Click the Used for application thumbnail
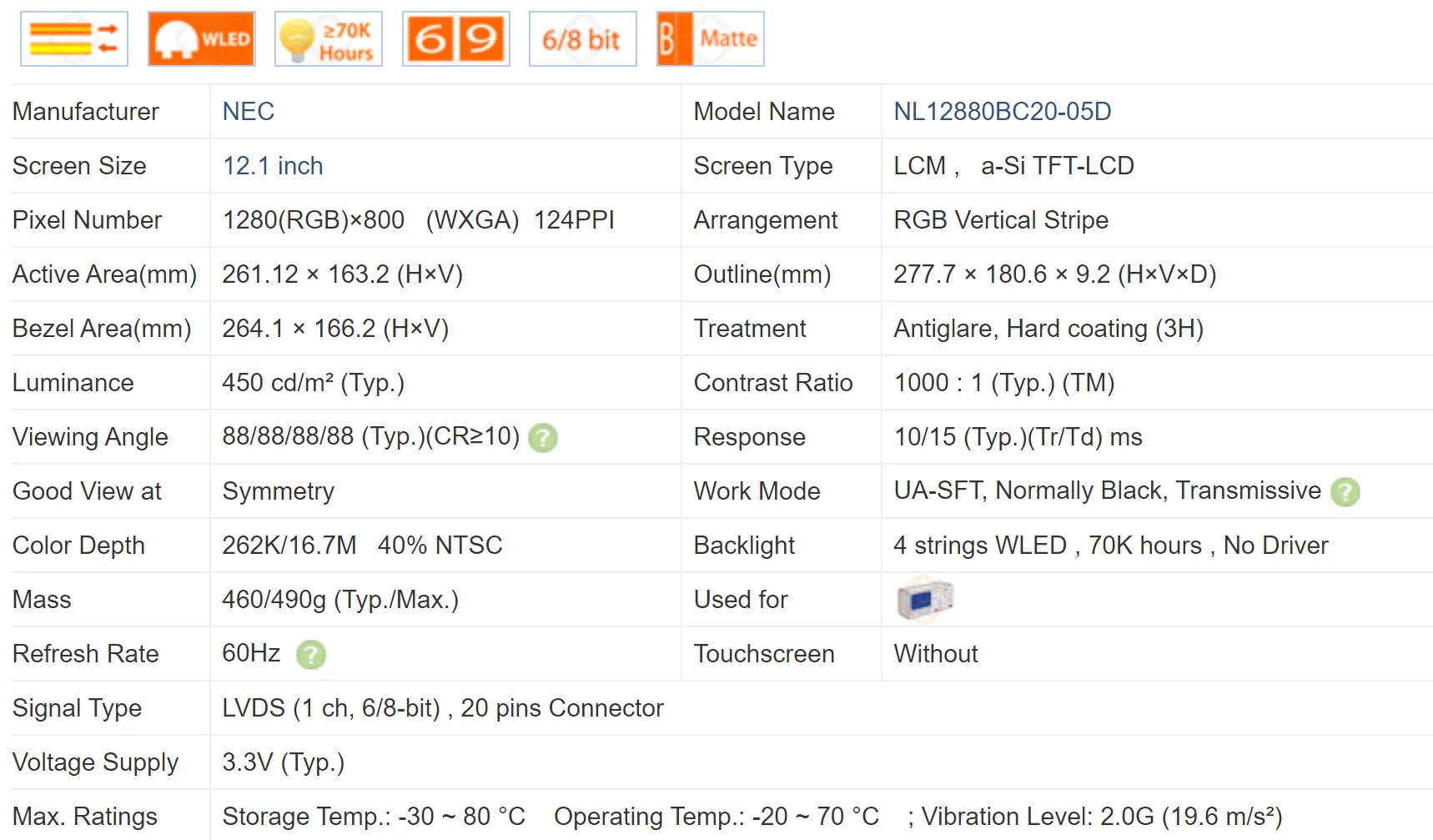Image resolution: width=1433 pixels, height=840 pixels. click(x=925, y=599)
